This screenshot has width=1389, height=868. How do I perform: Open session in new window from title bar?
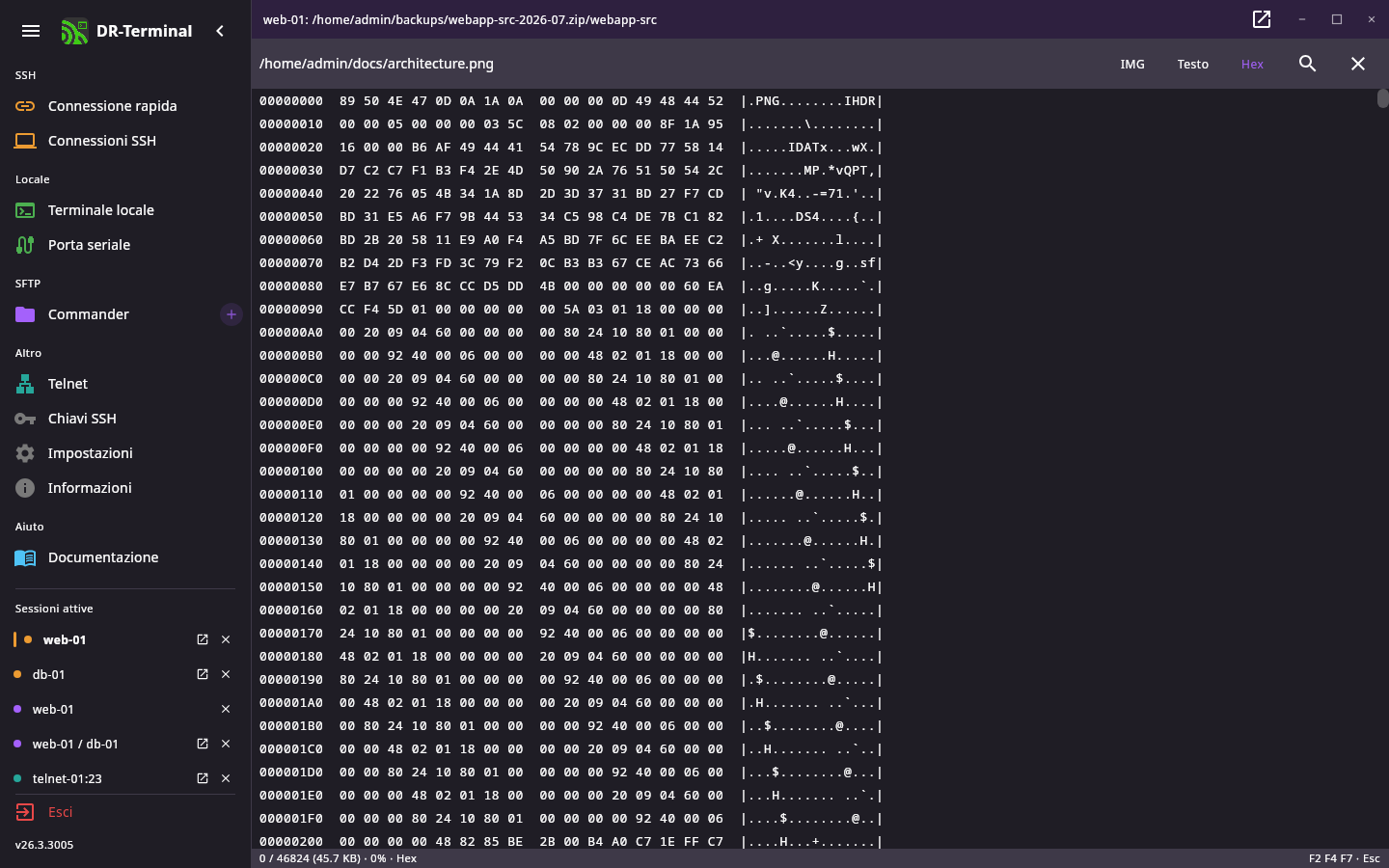tap(1262, 19)
